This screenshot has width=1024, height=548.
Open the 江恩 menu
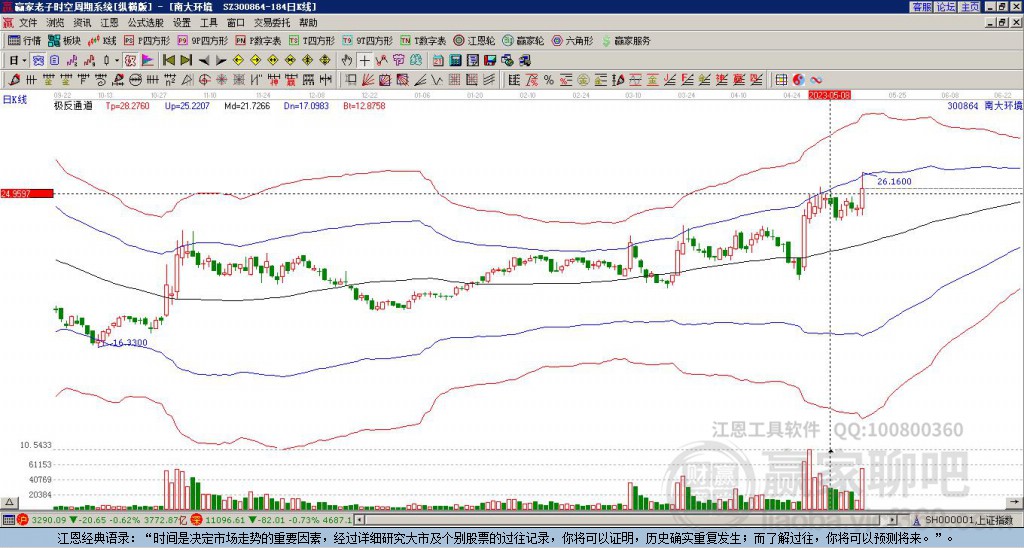109,23
